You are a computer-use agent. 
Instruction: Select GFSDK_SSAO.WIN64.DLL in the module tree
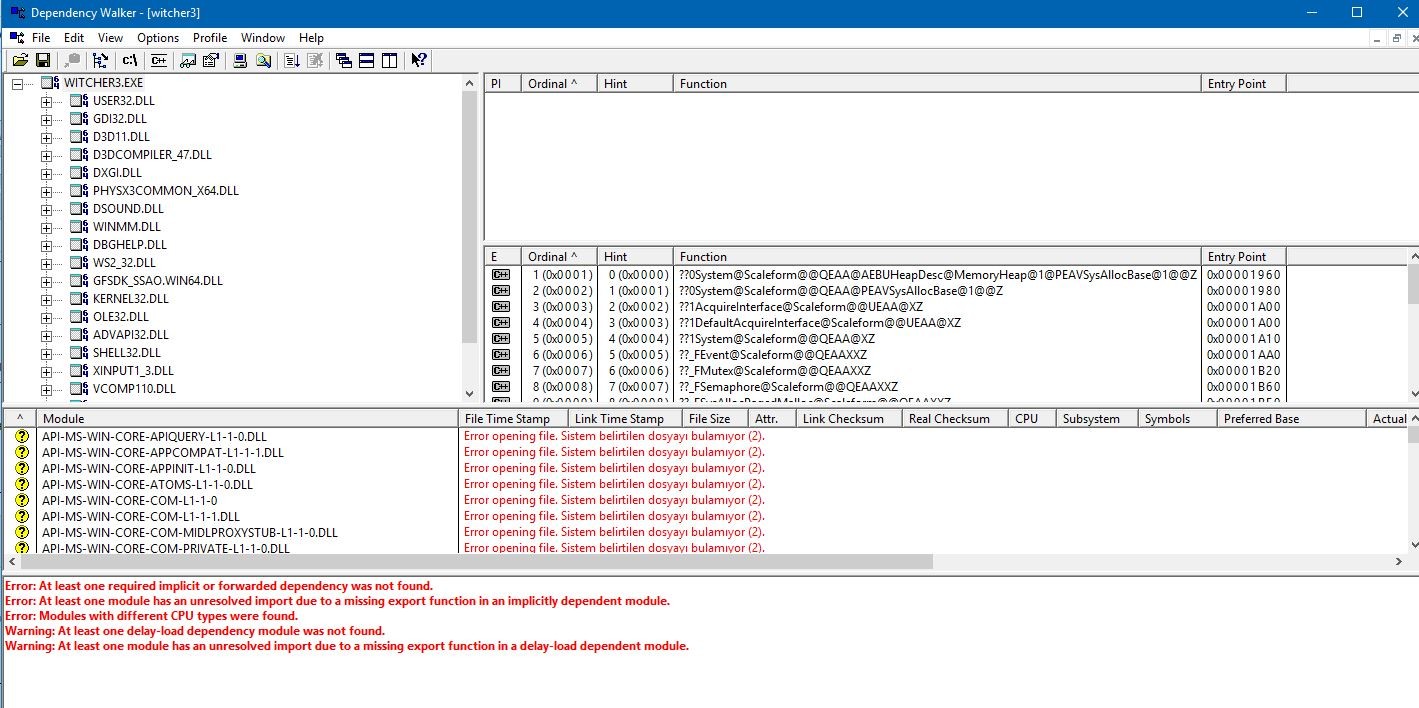coord(158,281)
